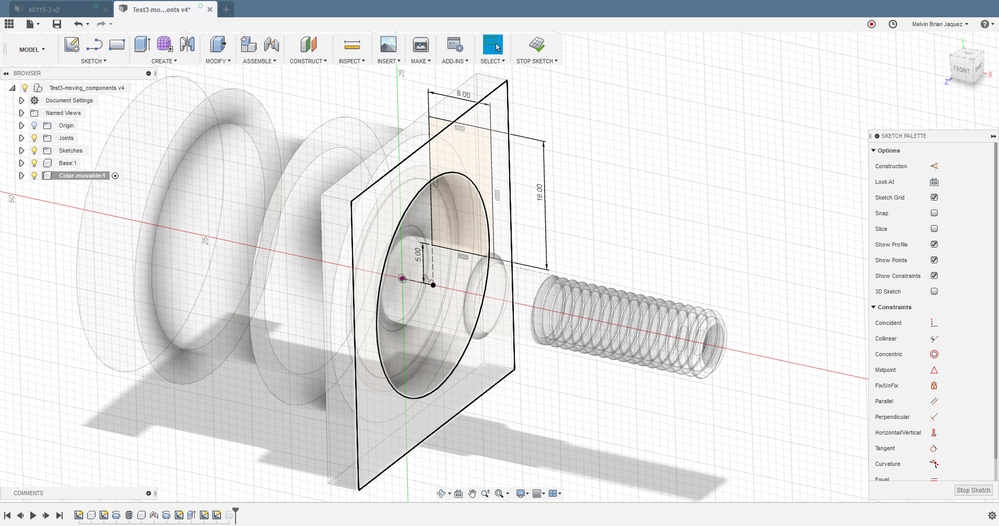
Task: Select the Line sketch tool
Action: (94, 45)
